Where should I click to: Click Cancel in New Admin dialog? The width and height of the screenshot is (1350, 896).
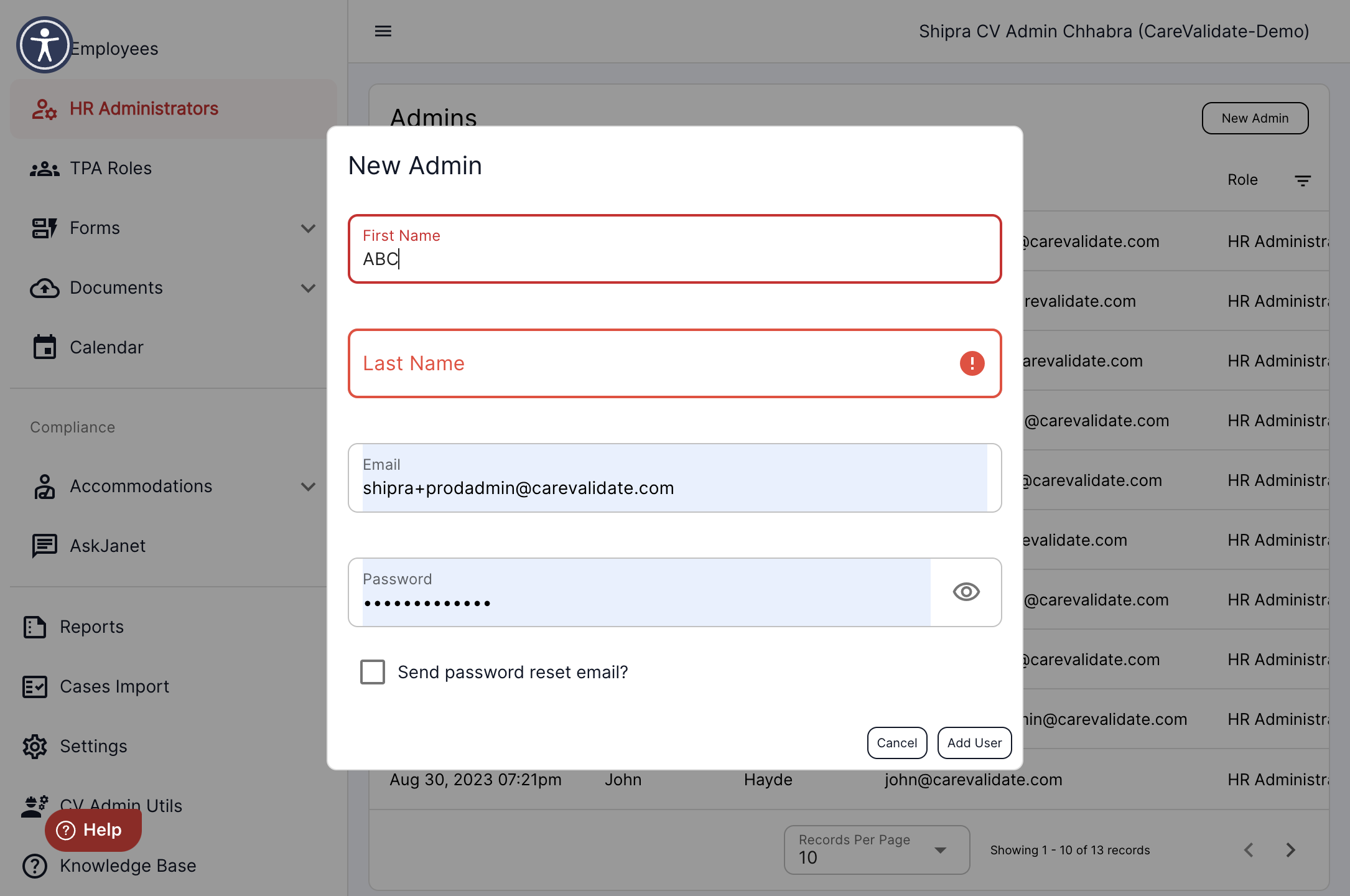(x=897, y=743)
